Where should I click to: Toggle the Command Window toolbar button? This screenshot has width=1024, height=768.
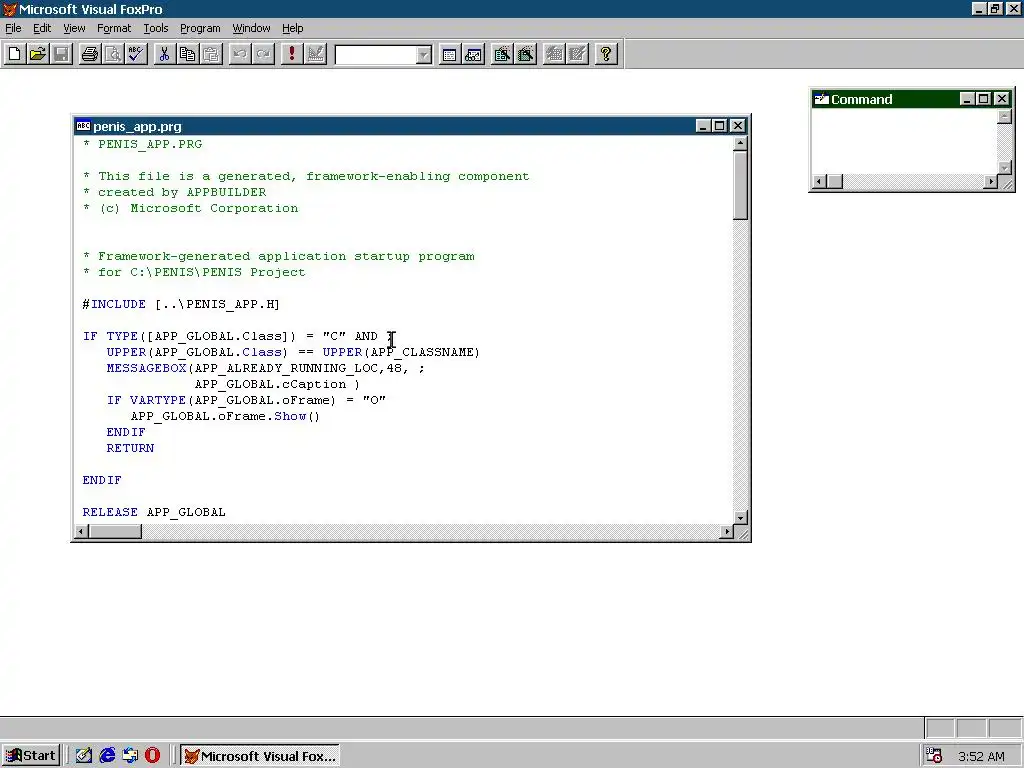click(449, 54)
